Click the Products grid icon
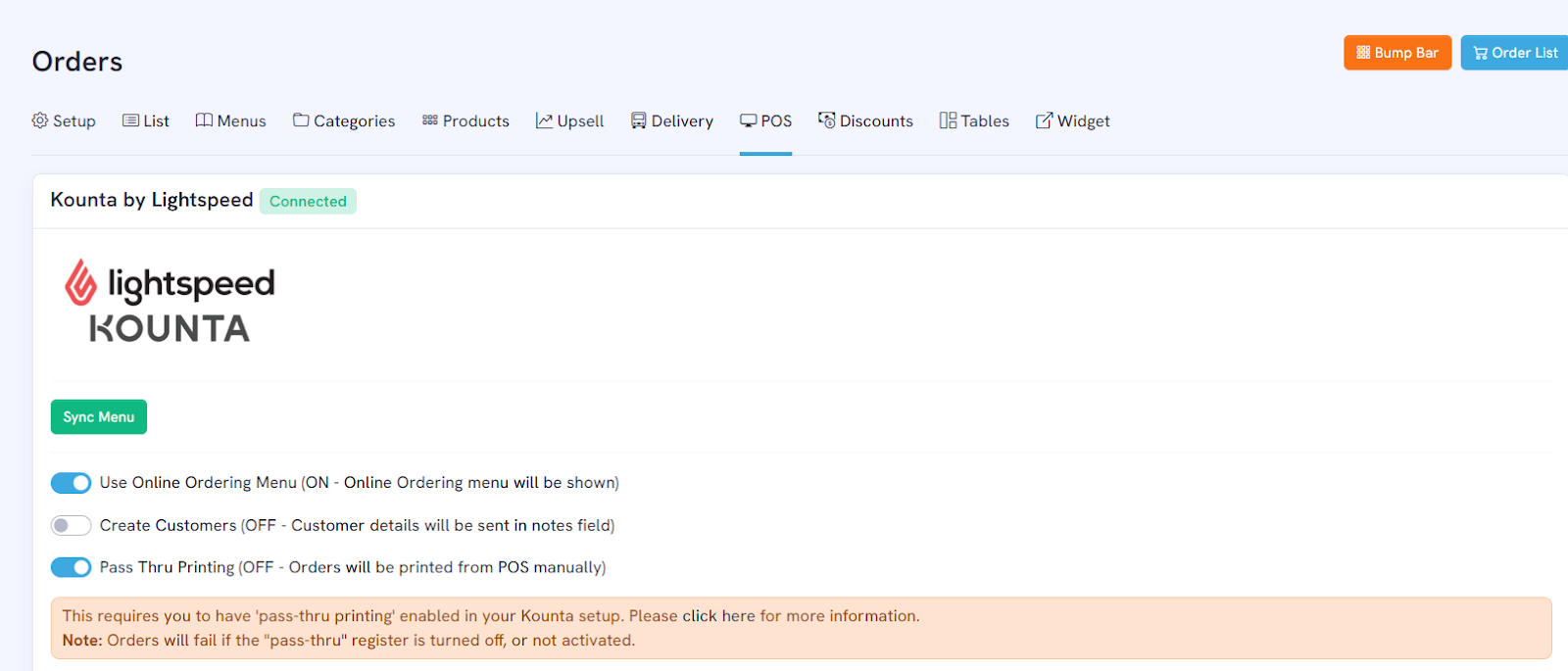The width and height of the screenshot is (1568, 671). click(430, 120)
